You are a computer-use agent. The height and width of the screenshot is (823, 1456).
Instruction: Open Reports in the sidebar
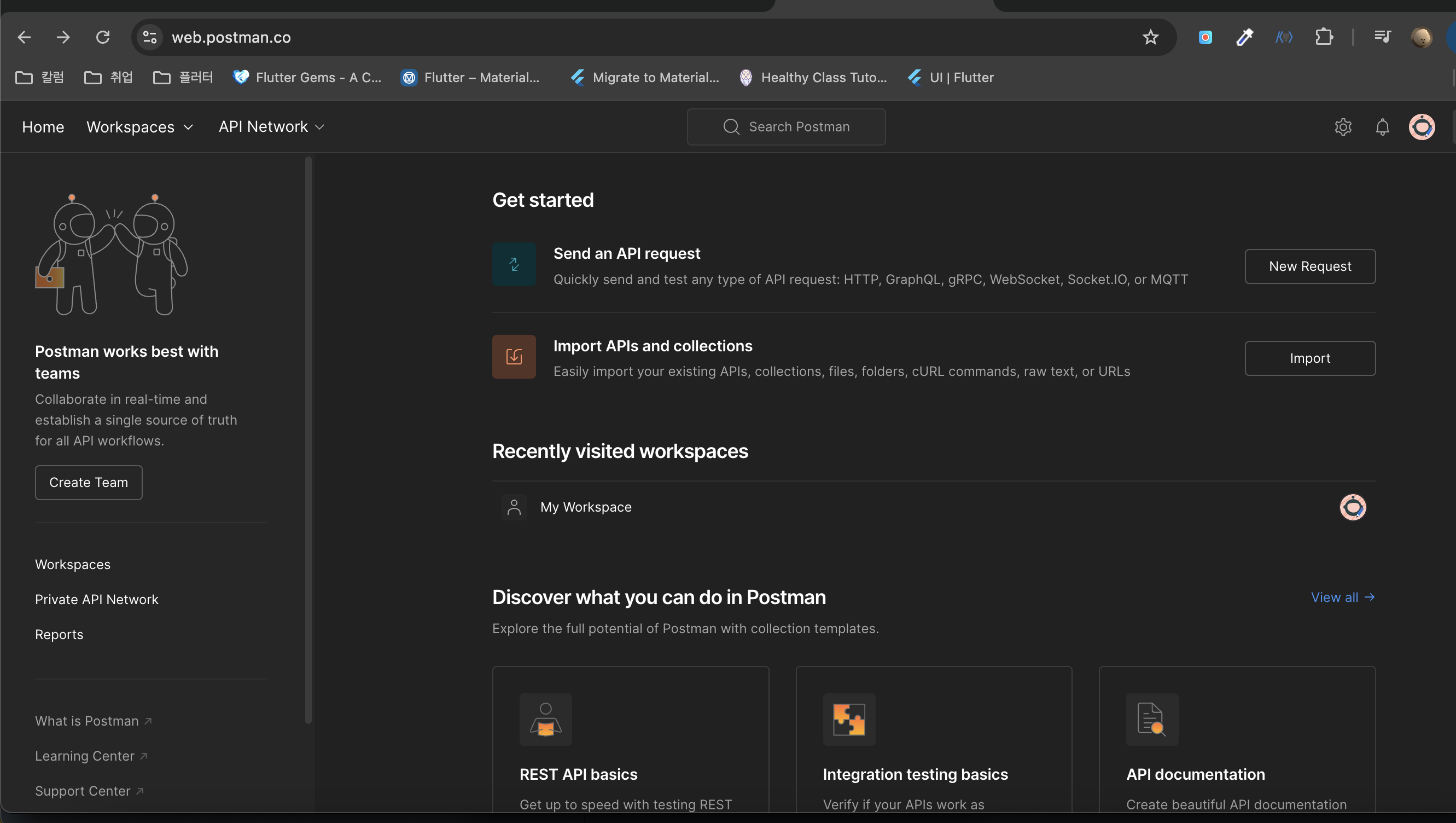[59, 634]
